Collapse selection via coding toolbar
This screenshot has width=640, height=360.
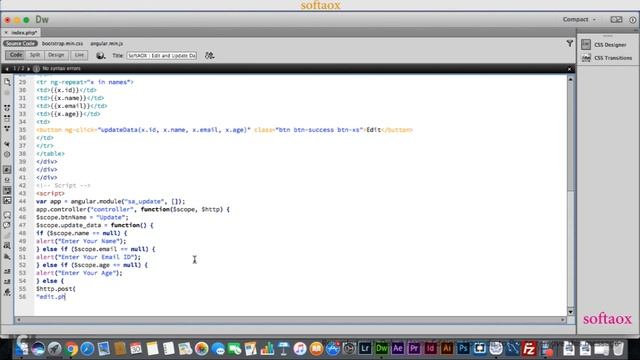tap(7, 118)
